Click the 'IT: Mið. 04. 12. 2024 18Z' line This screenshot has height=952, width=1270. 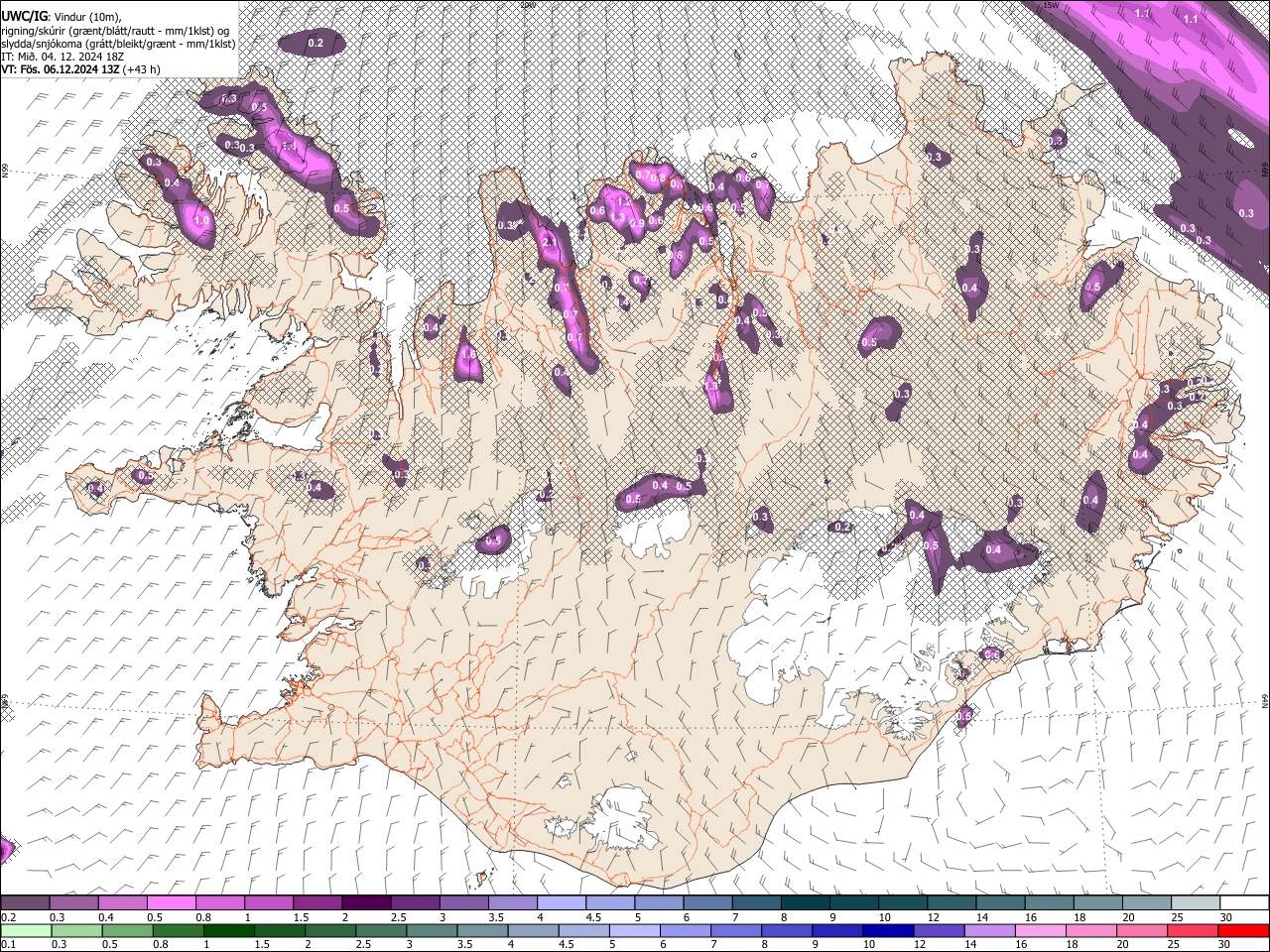[x=62, y=57]
